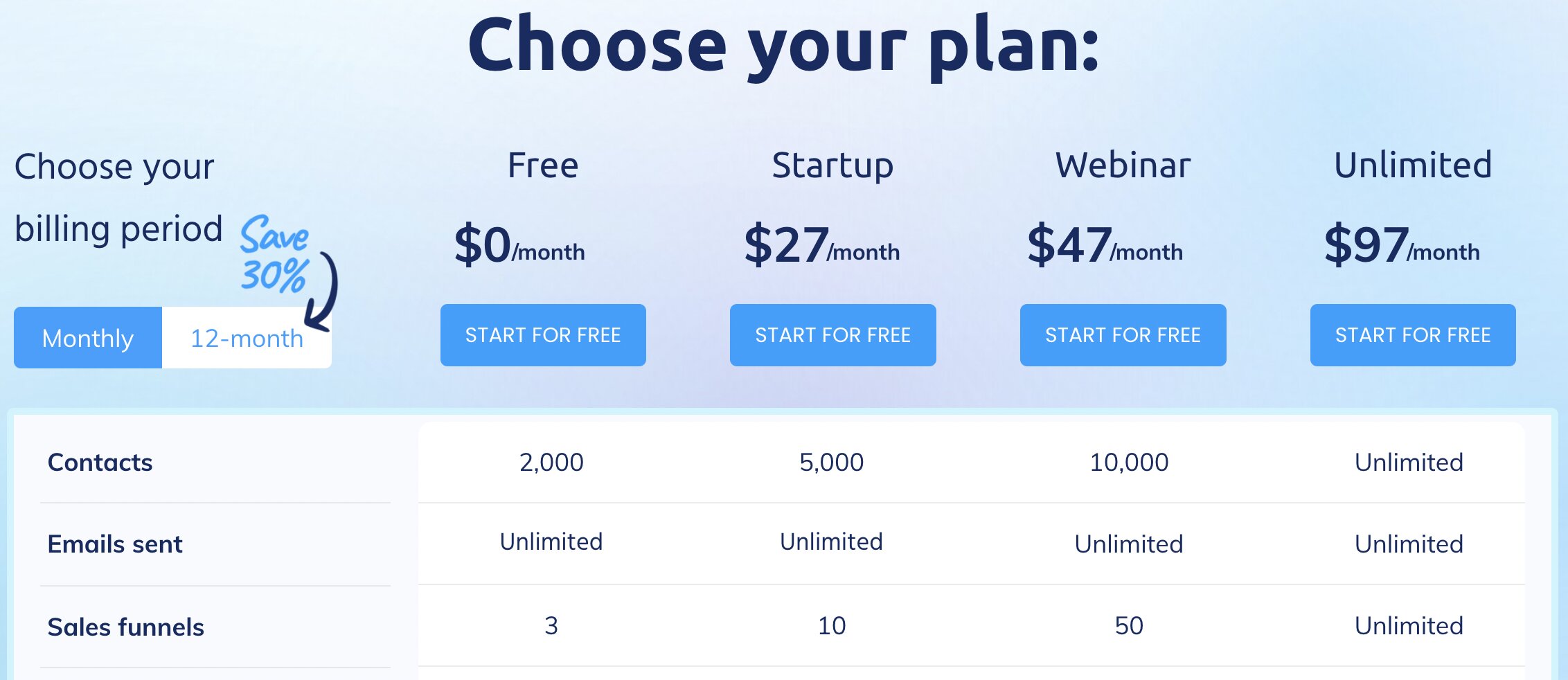Select the Startup plan heading
1568x680 pixels.
832,165
